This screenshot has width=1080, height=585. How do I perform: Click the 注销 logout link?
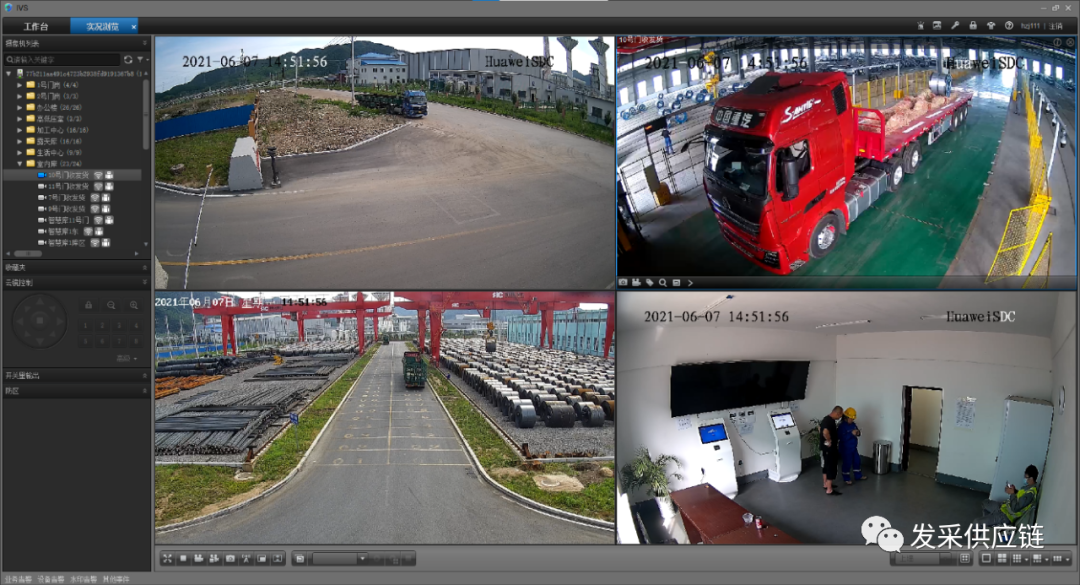(1056, 26)
